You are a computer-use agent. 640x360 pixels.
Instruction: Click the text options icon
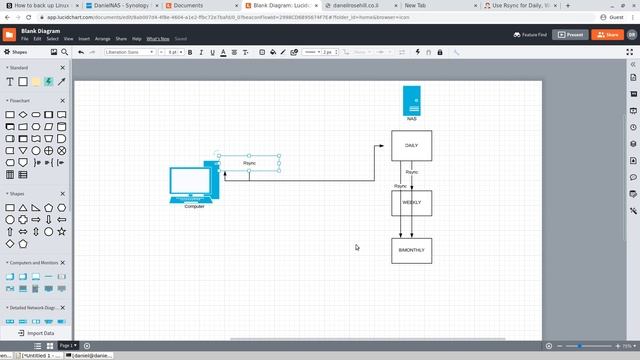pos(245,52)
